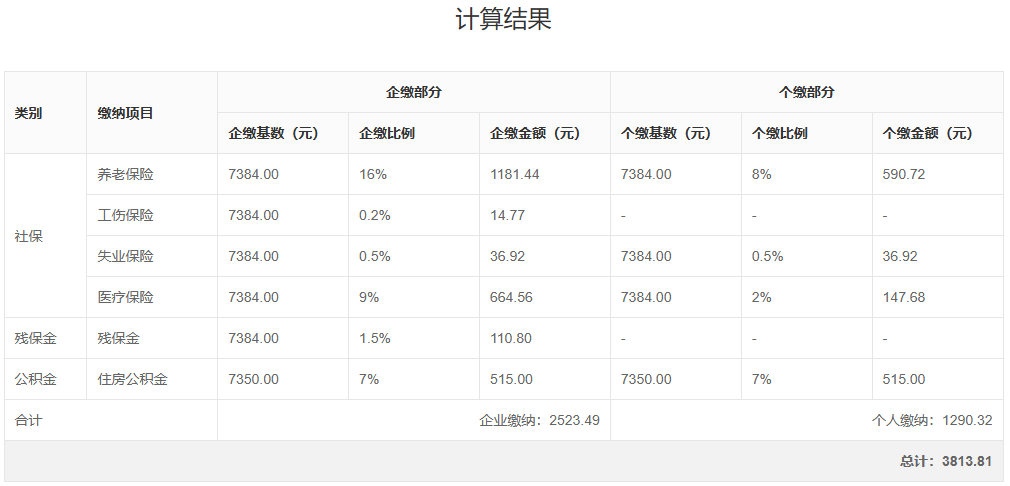Viewport: 1010px width, 486px height.
Task: Click the 失业保险 row label
Action: point(126,257)
